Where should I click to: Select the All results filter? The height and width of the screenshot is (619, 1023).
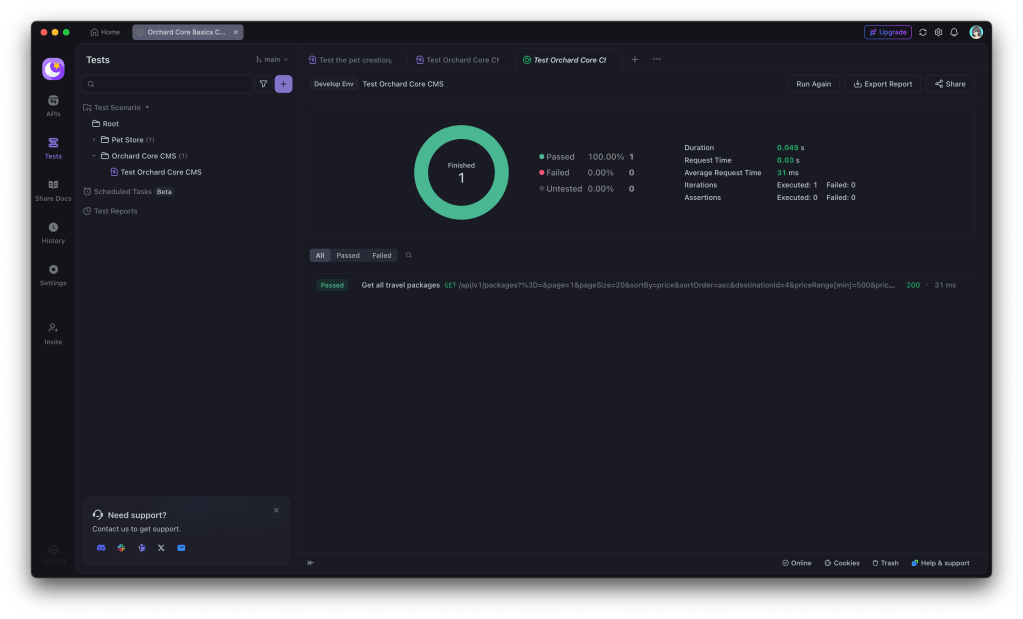[320, 255]
